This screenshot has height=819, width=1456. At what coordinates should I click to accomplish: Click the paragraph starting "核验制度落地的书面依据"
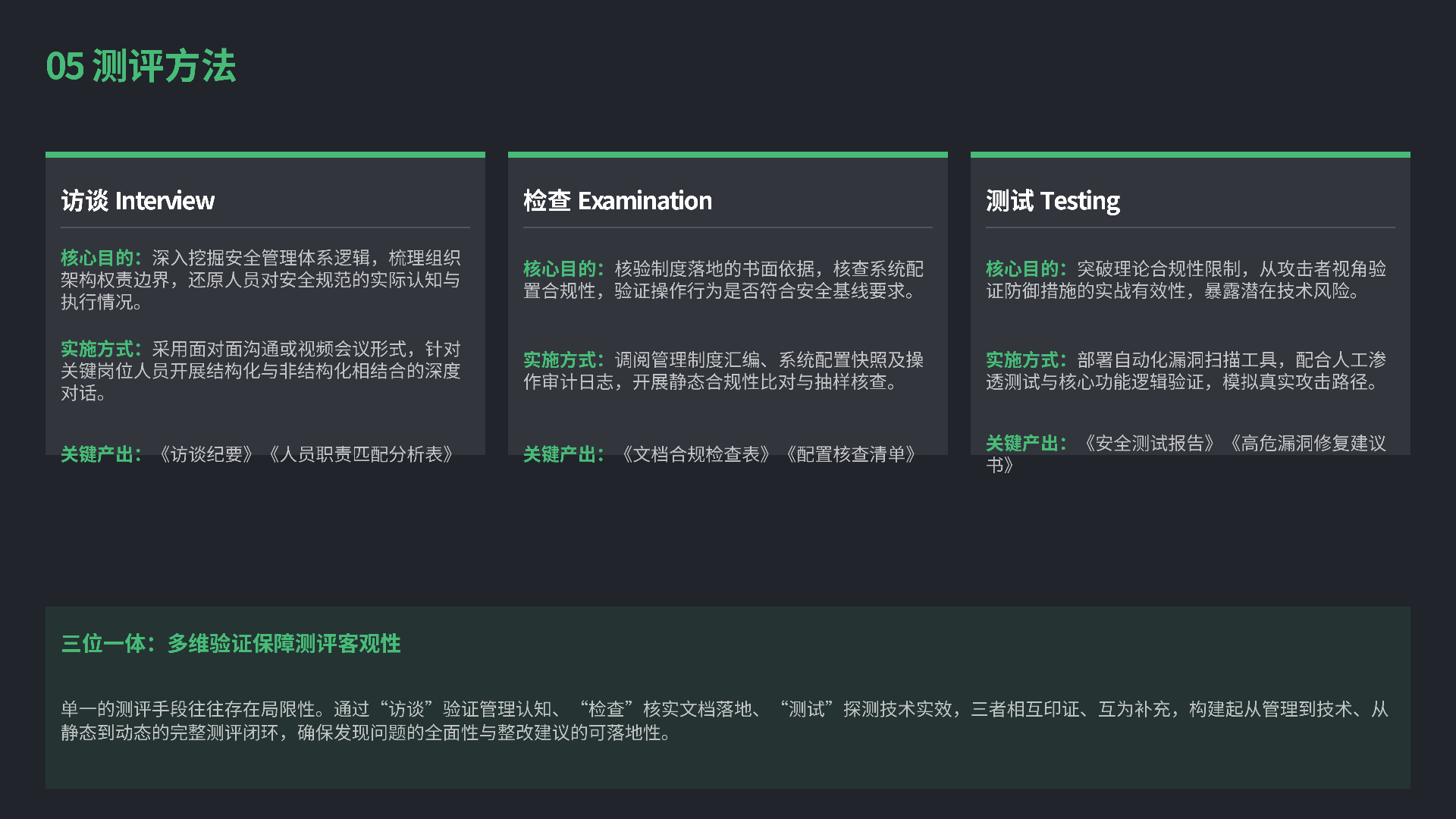723,280
